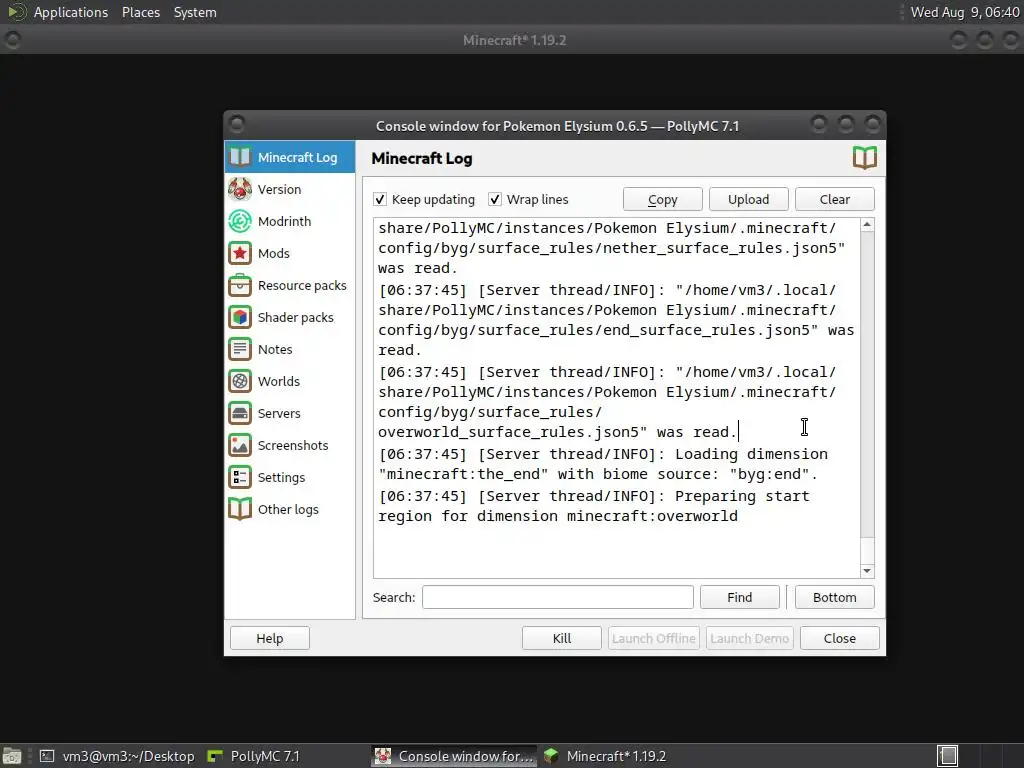Image resolution: width=1024 pixels, height=768 pixels.
Task: Switch to the Worlds page label
Action: 279,381
